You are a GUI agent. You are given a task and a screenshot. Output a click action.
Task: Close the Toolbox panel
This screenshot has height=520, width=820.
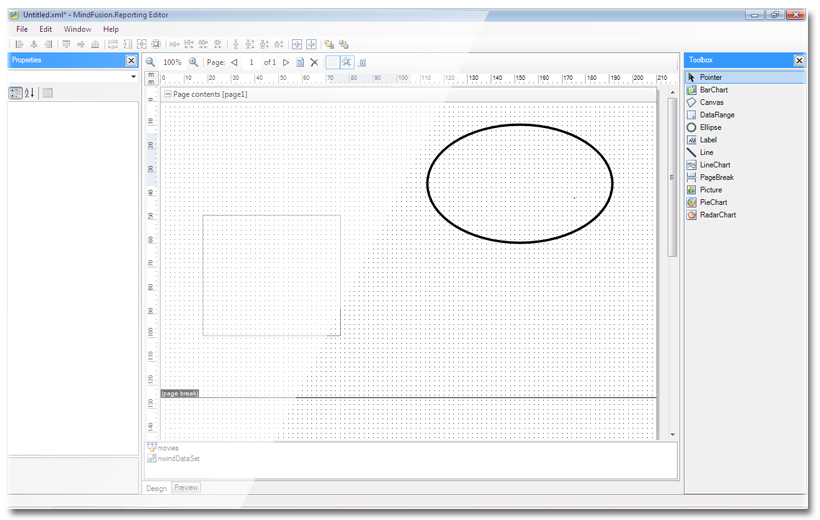[x=798, y=61]
